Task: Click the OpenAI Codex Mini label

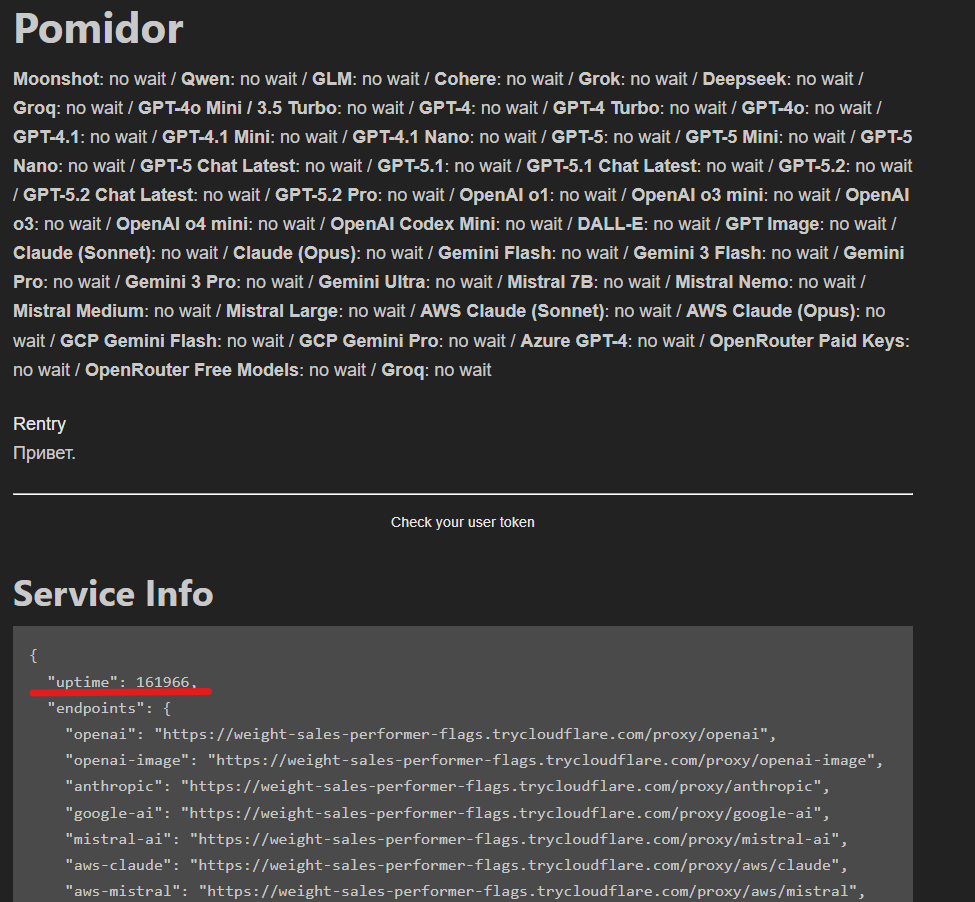Action: 413,224
